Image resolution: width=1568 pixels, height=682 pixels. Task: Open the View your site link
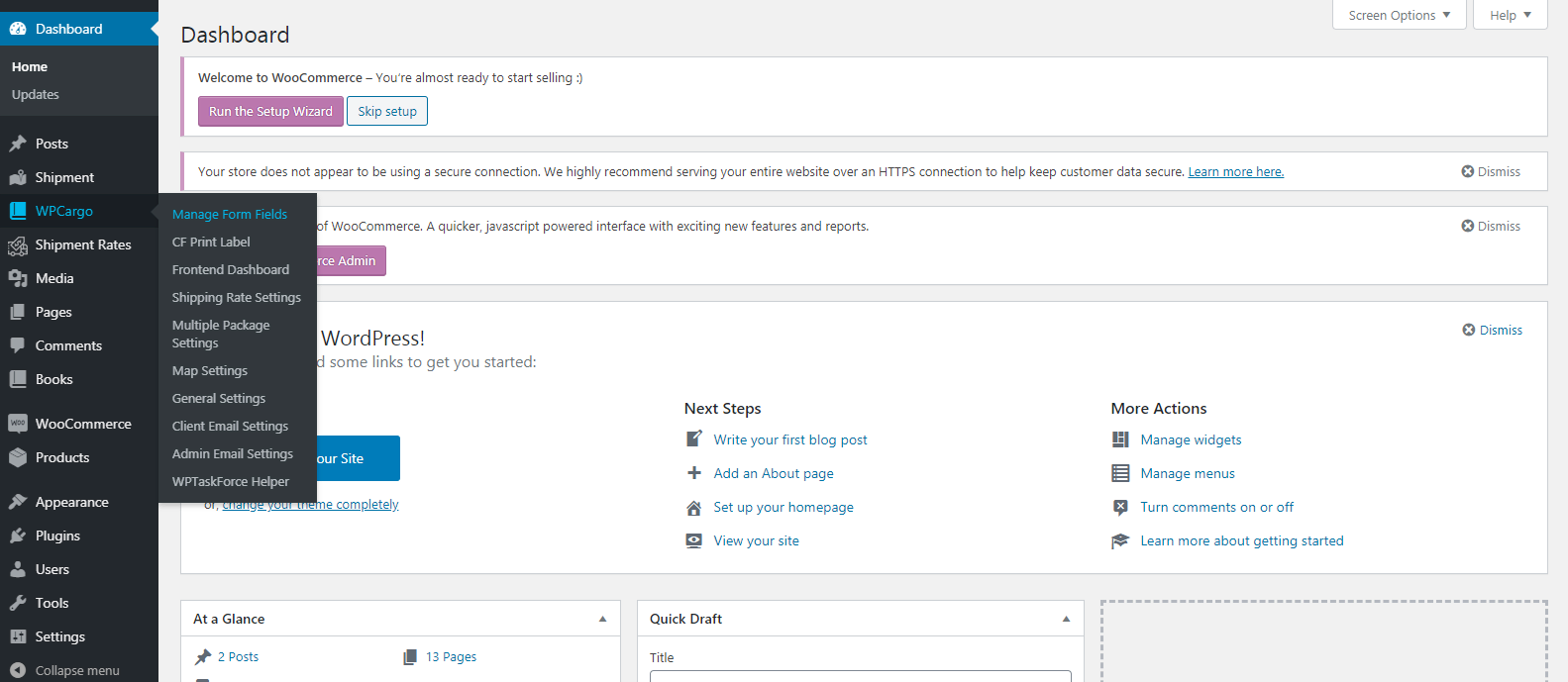(757, 540)
